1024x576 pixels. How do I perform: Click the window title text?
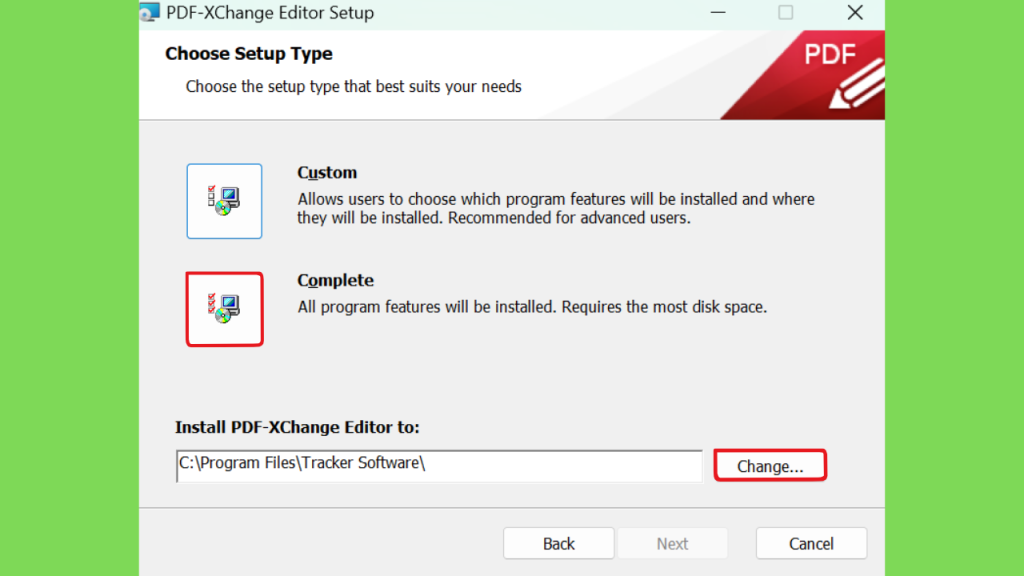point(270,12)
